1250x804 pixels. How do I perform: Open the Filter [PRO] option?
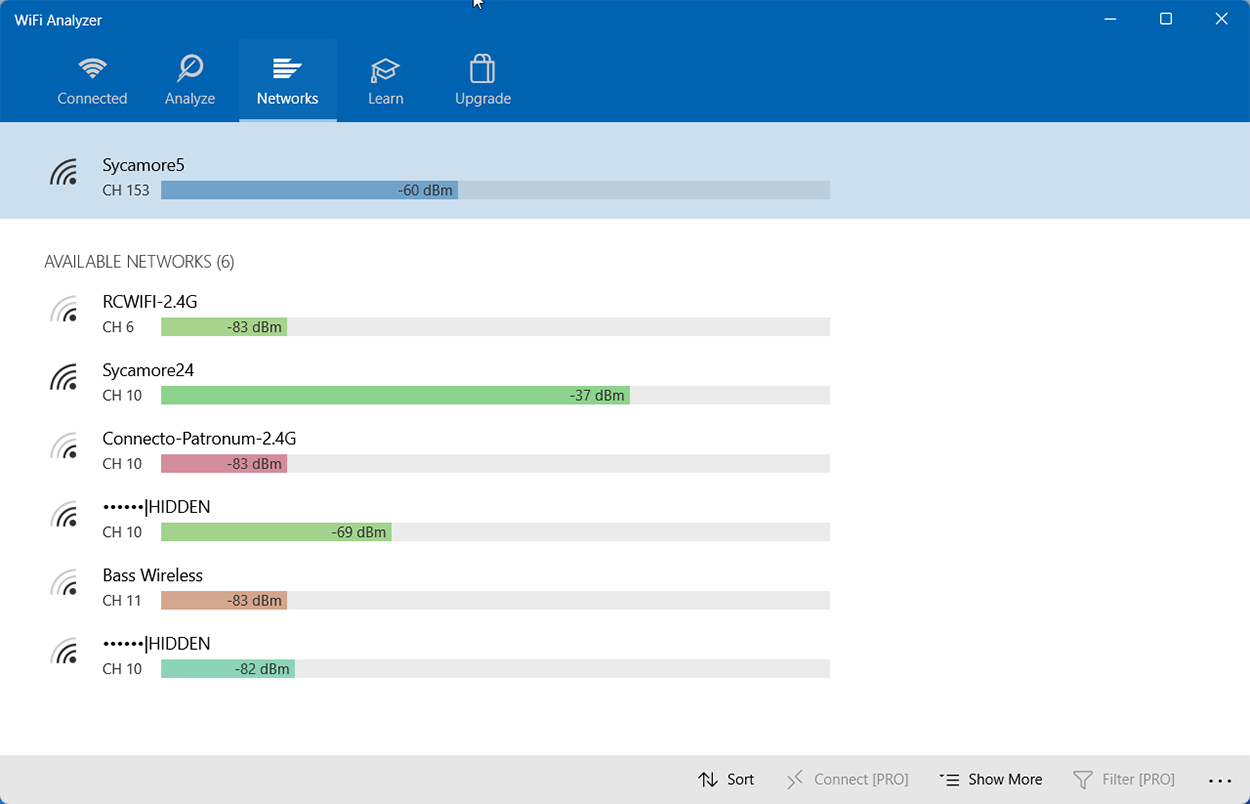(x=1124, y=779)
